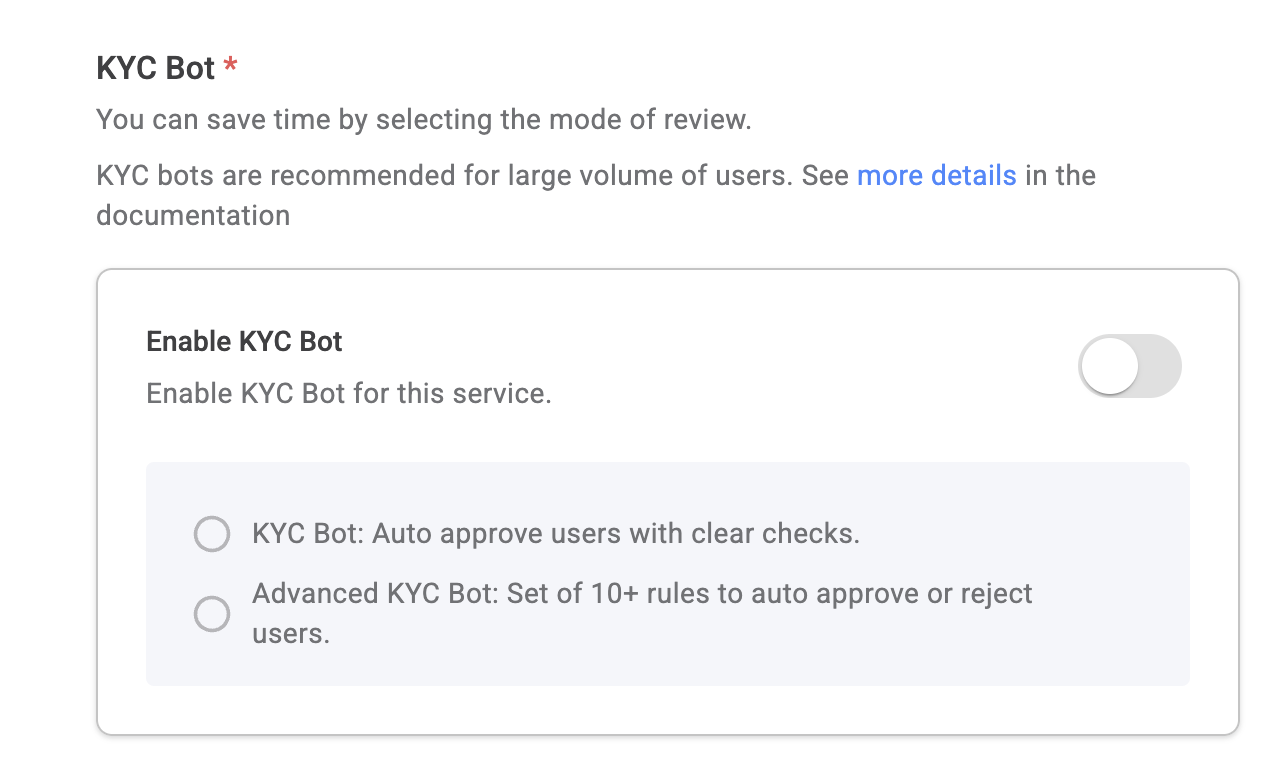Click the white knob of the toggle
This screenshot has width=1278, height=760.
pyautogui.click(x=1110, y=366)
